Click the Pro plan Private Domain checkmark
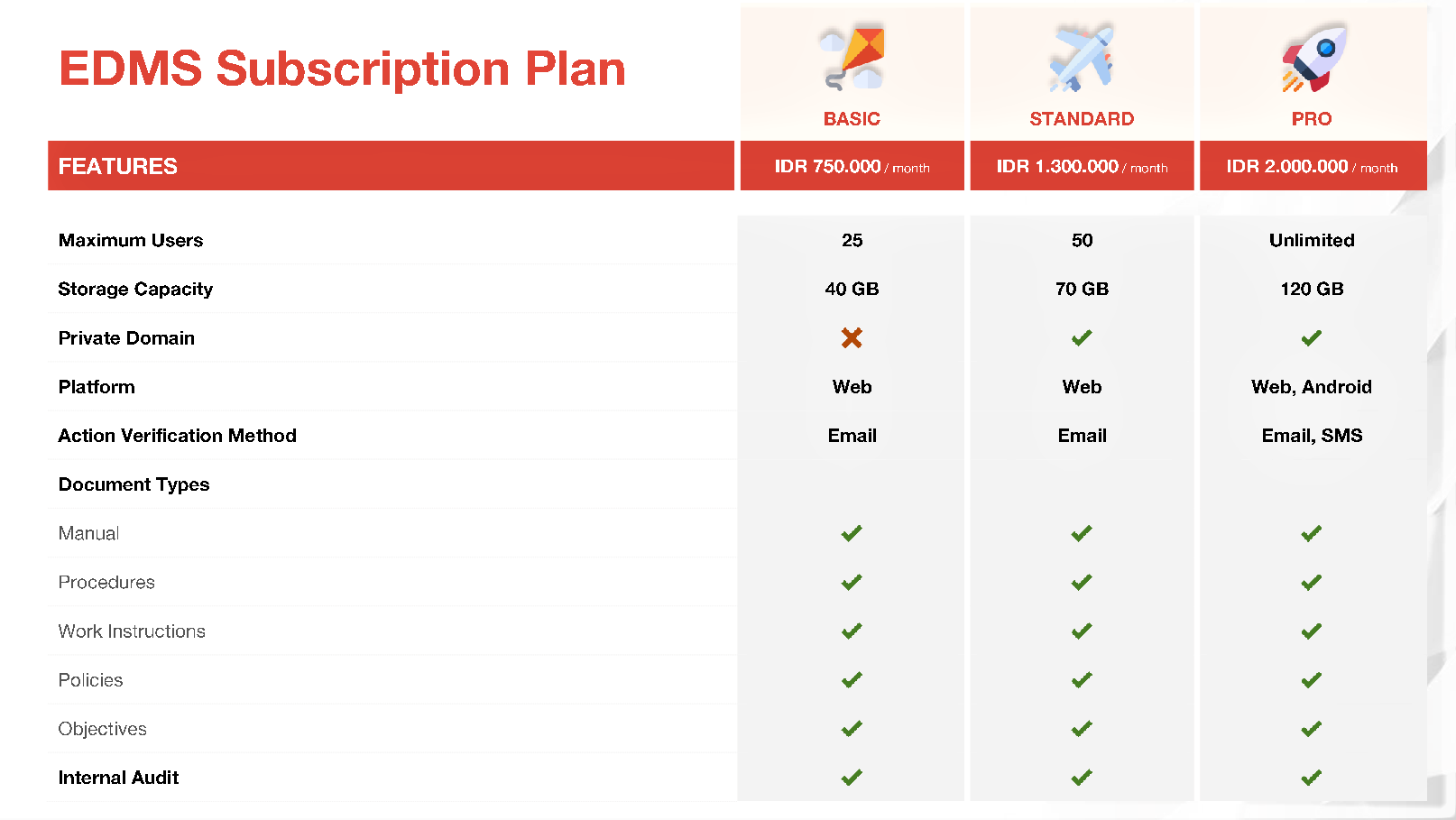The width and height of the screenshot is (1456, 820). point(1312,337)
